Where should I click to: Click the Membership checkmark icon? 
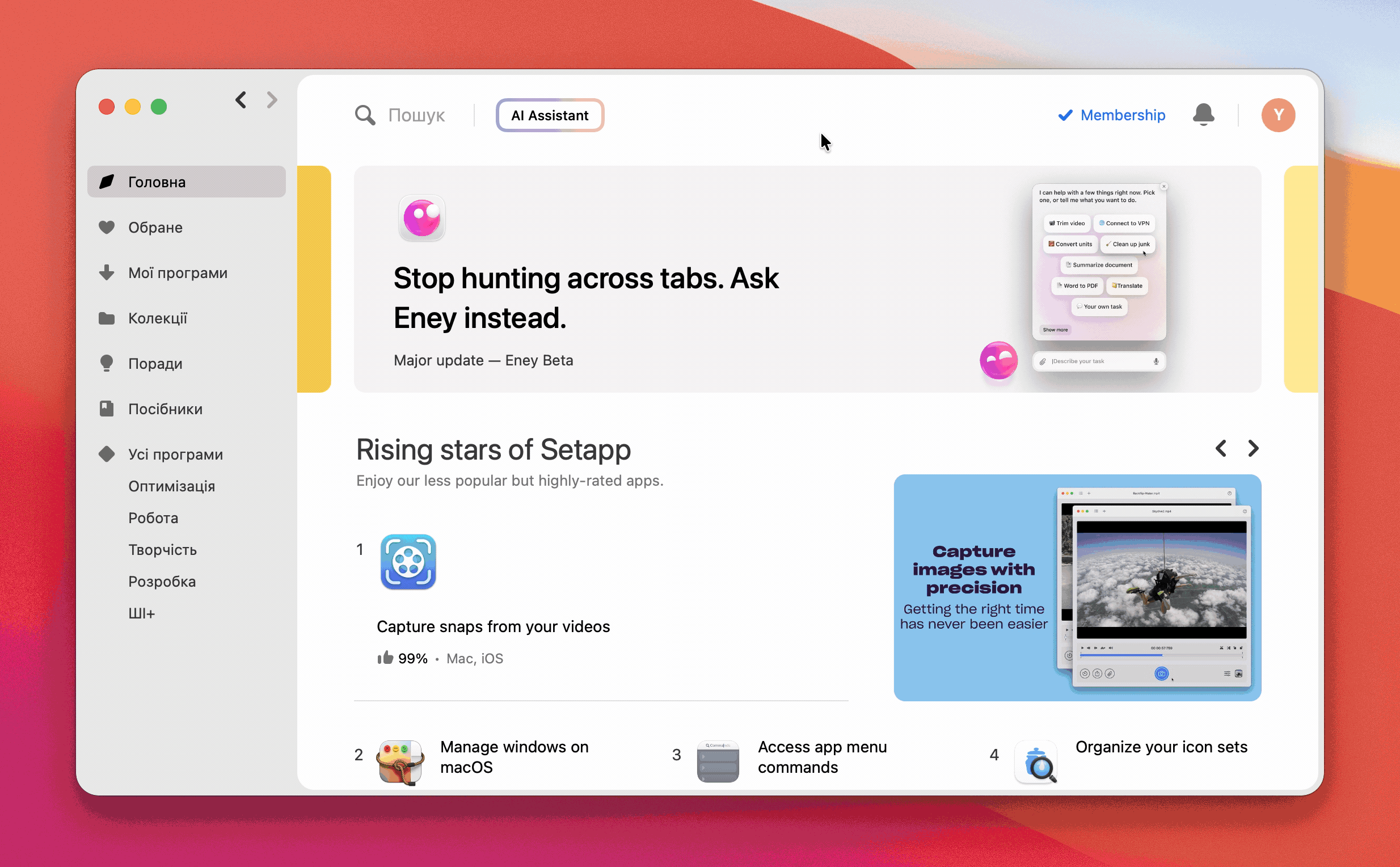[x=1065, y=115]
